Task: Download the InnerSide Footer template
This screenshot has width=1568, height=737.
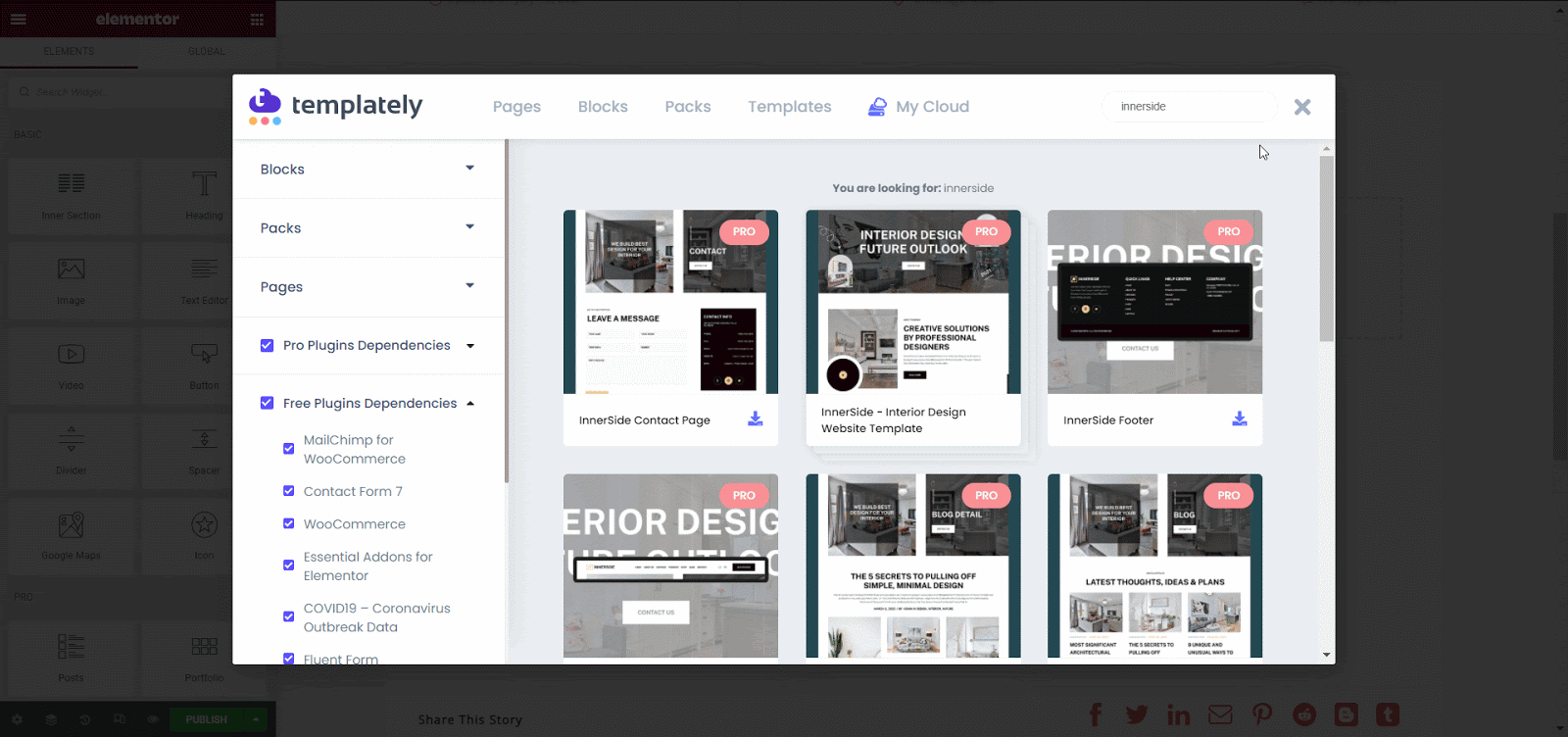Action: pyautogui.click(x=1239, y=418)
